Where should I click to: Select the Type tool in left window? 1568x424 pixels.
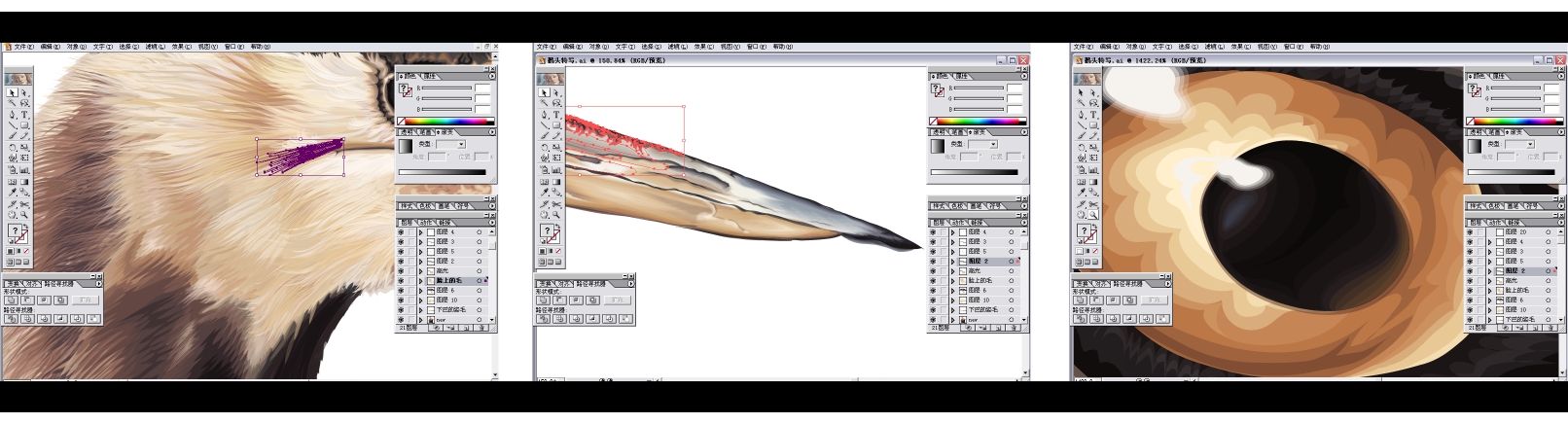pyautogui.click(x=24, y=115)
